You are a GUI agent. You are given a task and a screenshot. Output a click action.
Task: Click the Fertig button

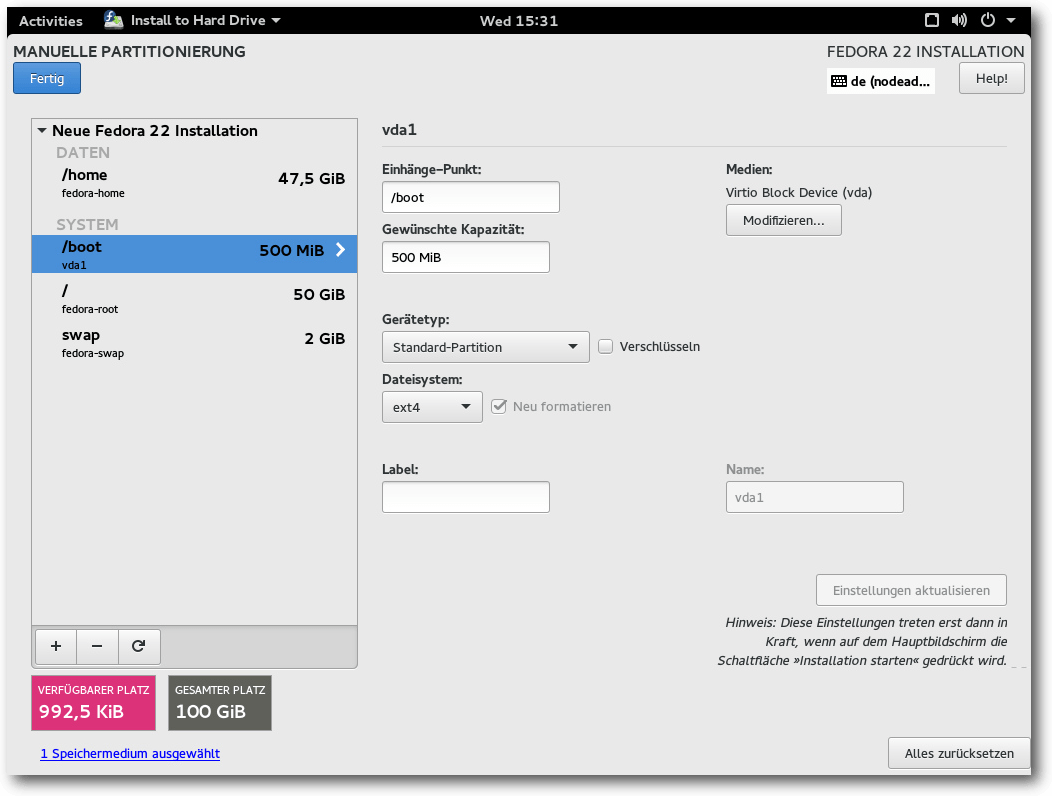[47, 78]
